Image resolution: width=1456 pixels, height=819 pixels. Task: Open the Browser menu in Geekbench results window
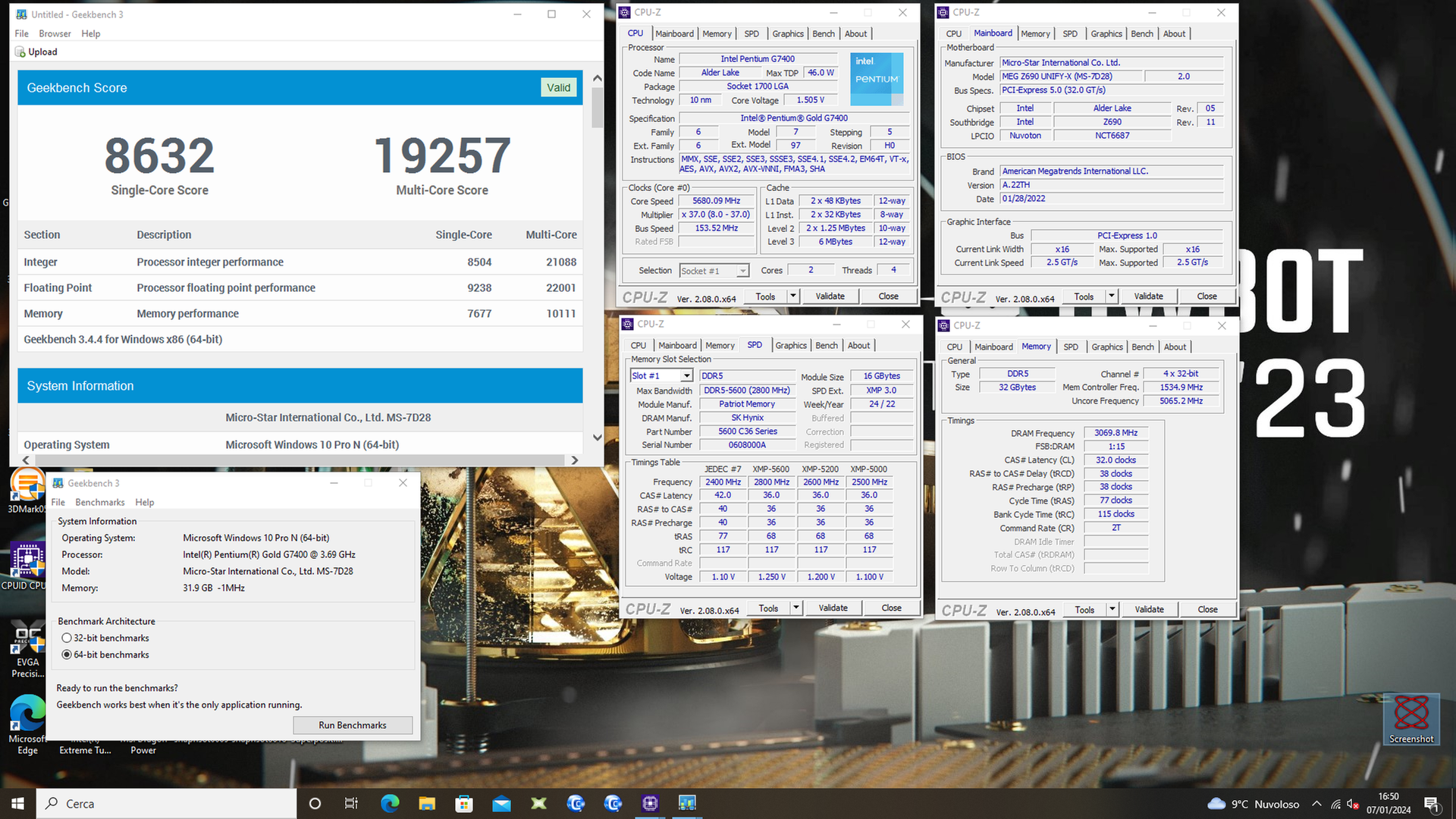click(55, 33)
